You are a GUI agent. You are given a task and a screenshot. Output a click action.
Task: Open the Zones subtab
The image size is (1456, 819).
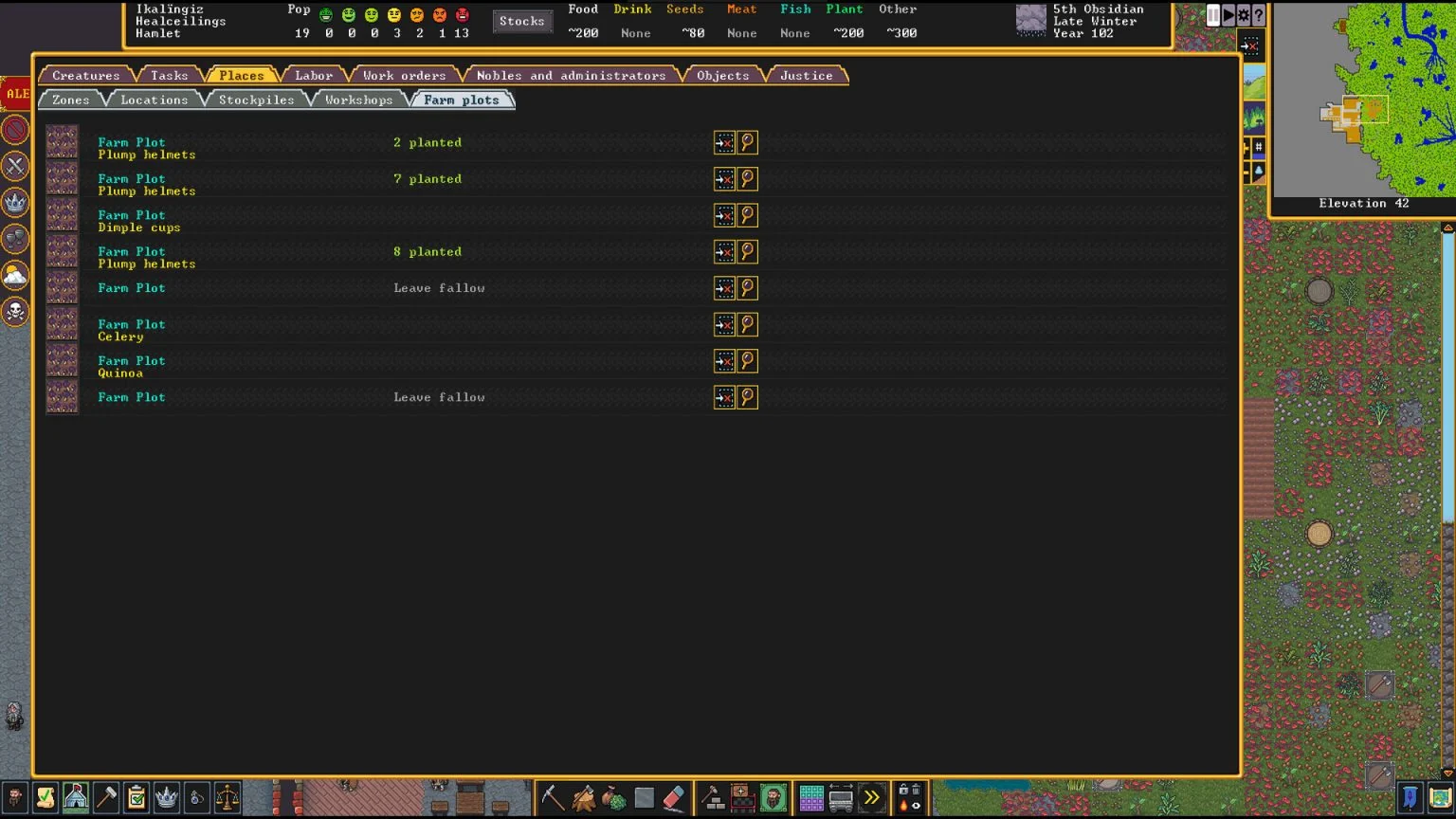[x=68, y=99]
